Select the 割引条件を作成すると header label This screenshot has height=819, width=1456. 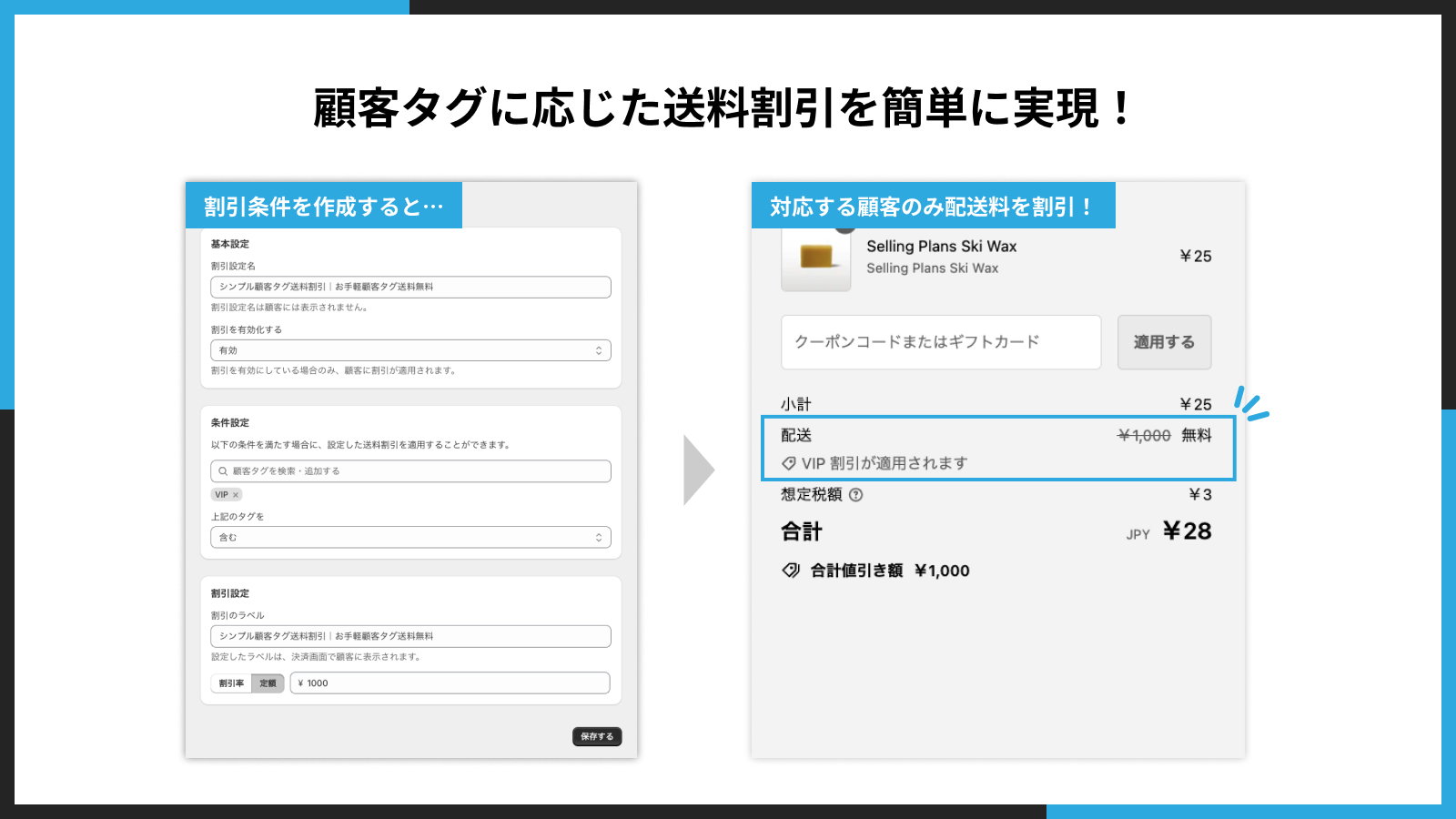pos(323,205)
